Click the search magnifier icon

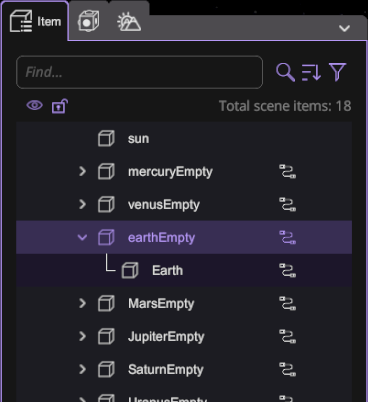point(285,72)
